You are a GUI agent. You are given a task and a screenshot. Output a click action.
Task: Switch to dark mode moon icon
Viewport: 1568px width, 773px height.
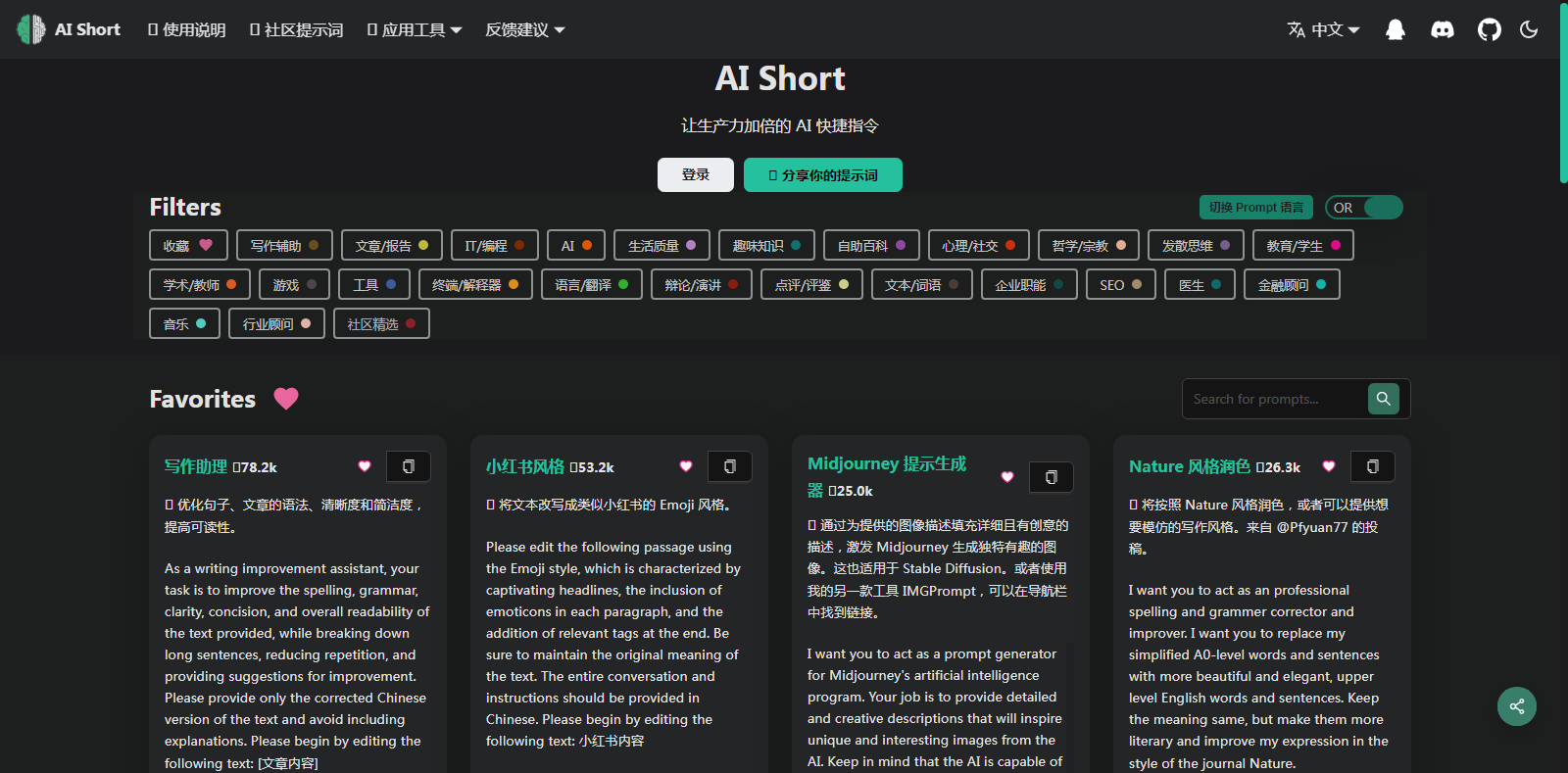point(1529,29)
